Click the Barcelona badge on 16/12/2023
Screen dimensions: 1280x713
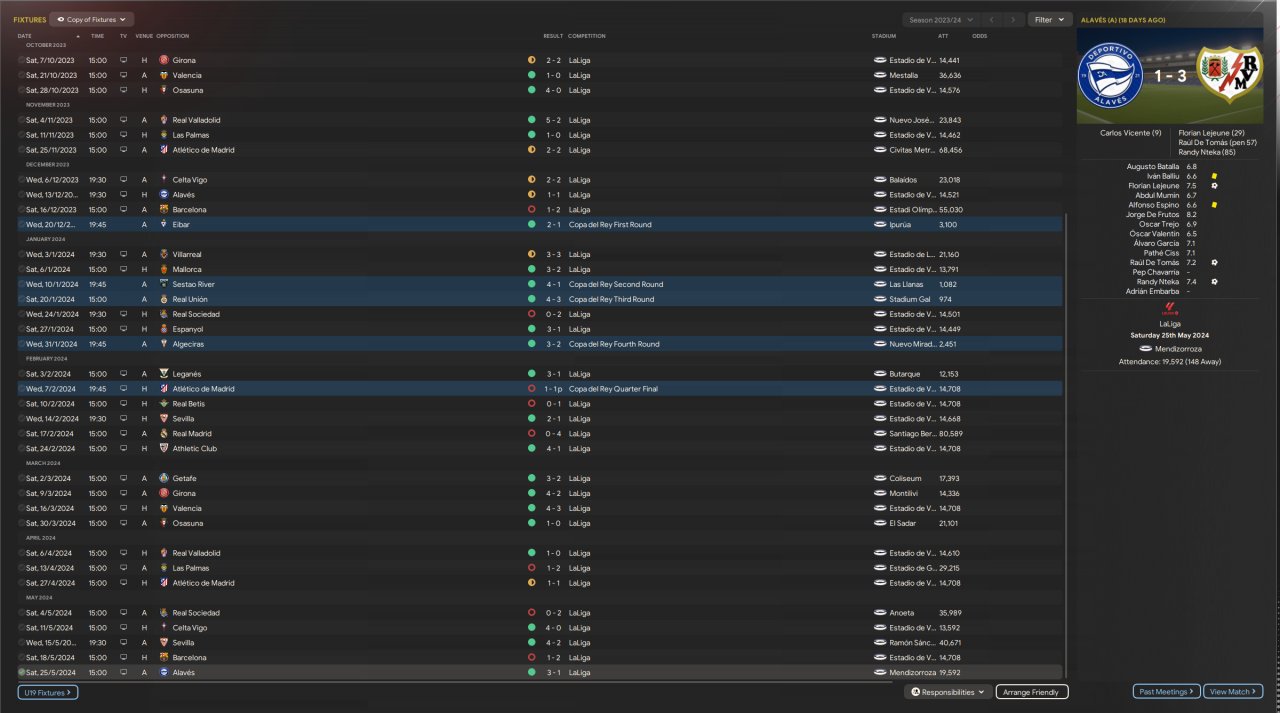(x=163, y=210)
